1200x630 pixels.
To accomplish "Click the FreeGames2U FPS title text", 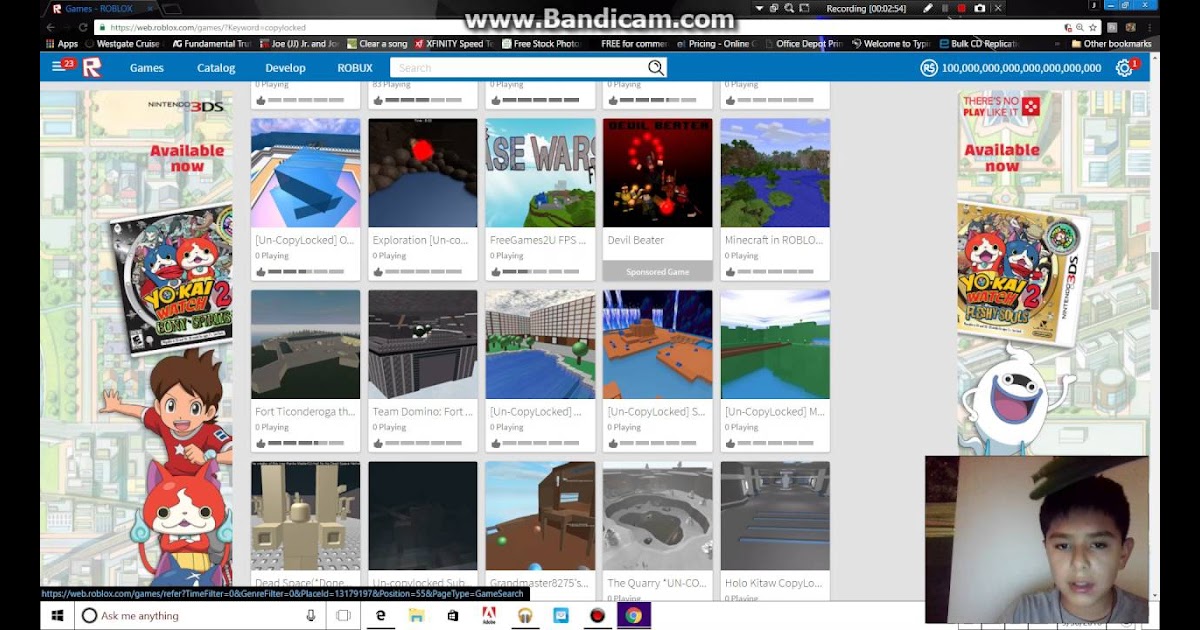I will tap(537, 240).
